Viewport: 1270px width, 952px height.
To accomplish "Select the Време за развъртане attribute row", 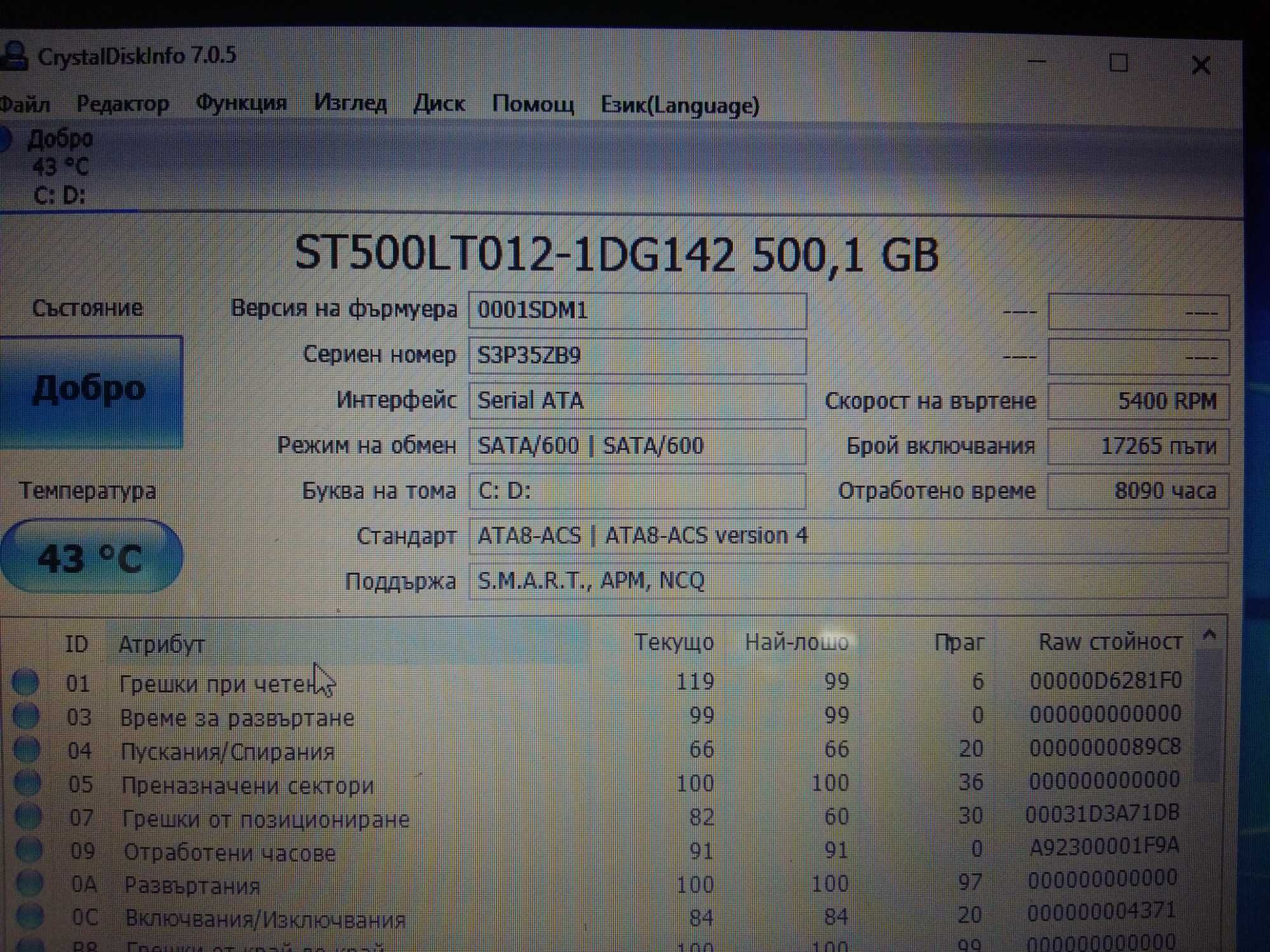I will coord(597,716).
